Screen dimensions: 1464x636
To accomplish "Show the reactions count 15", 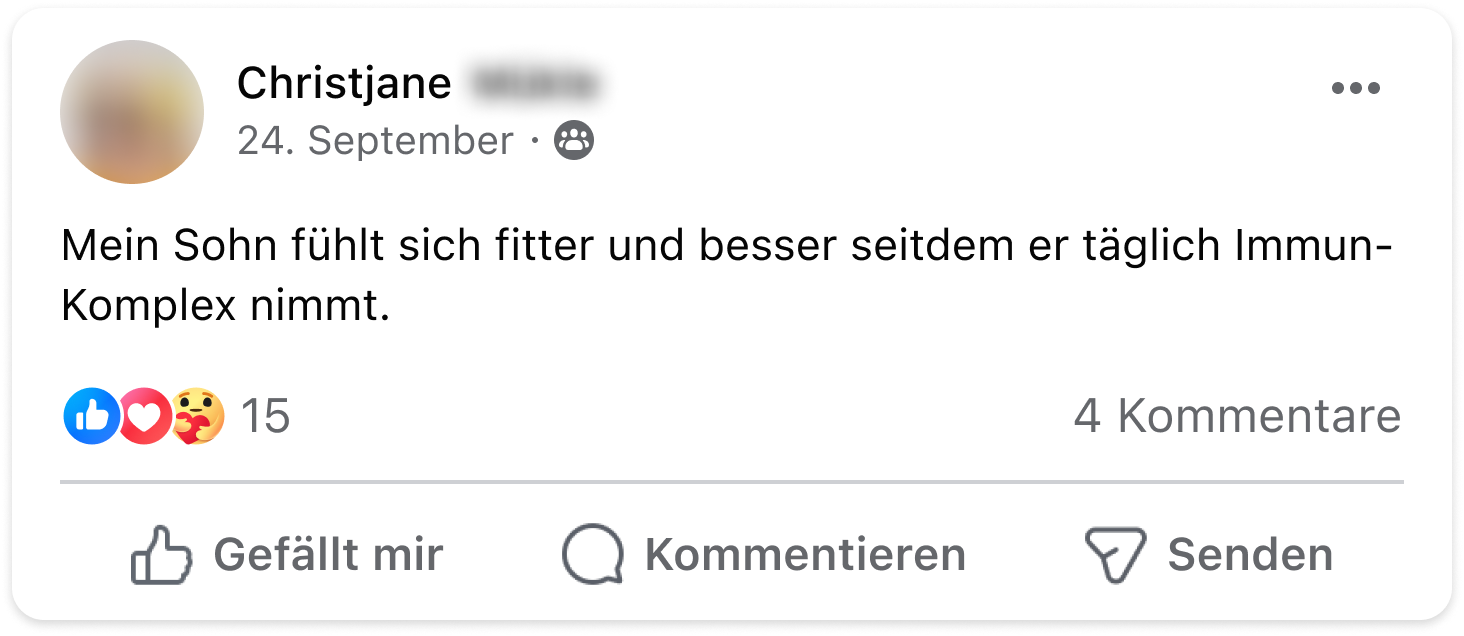I will tap(265, 416).
